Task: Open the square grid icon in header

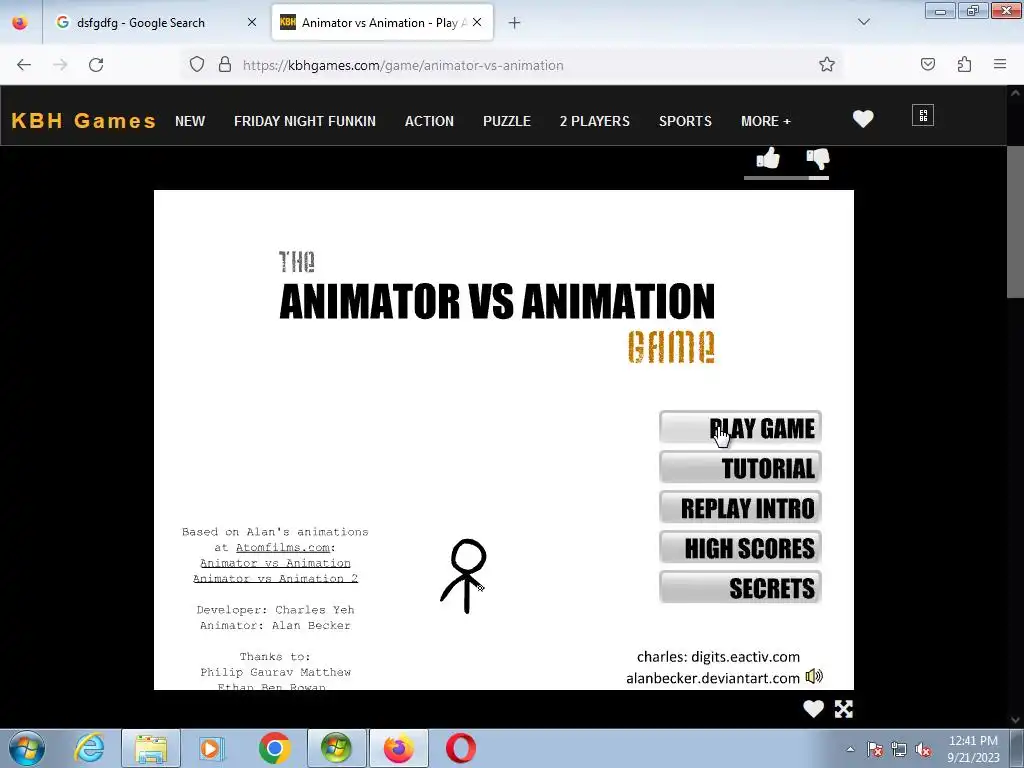Action: click(x=923, y=116)
